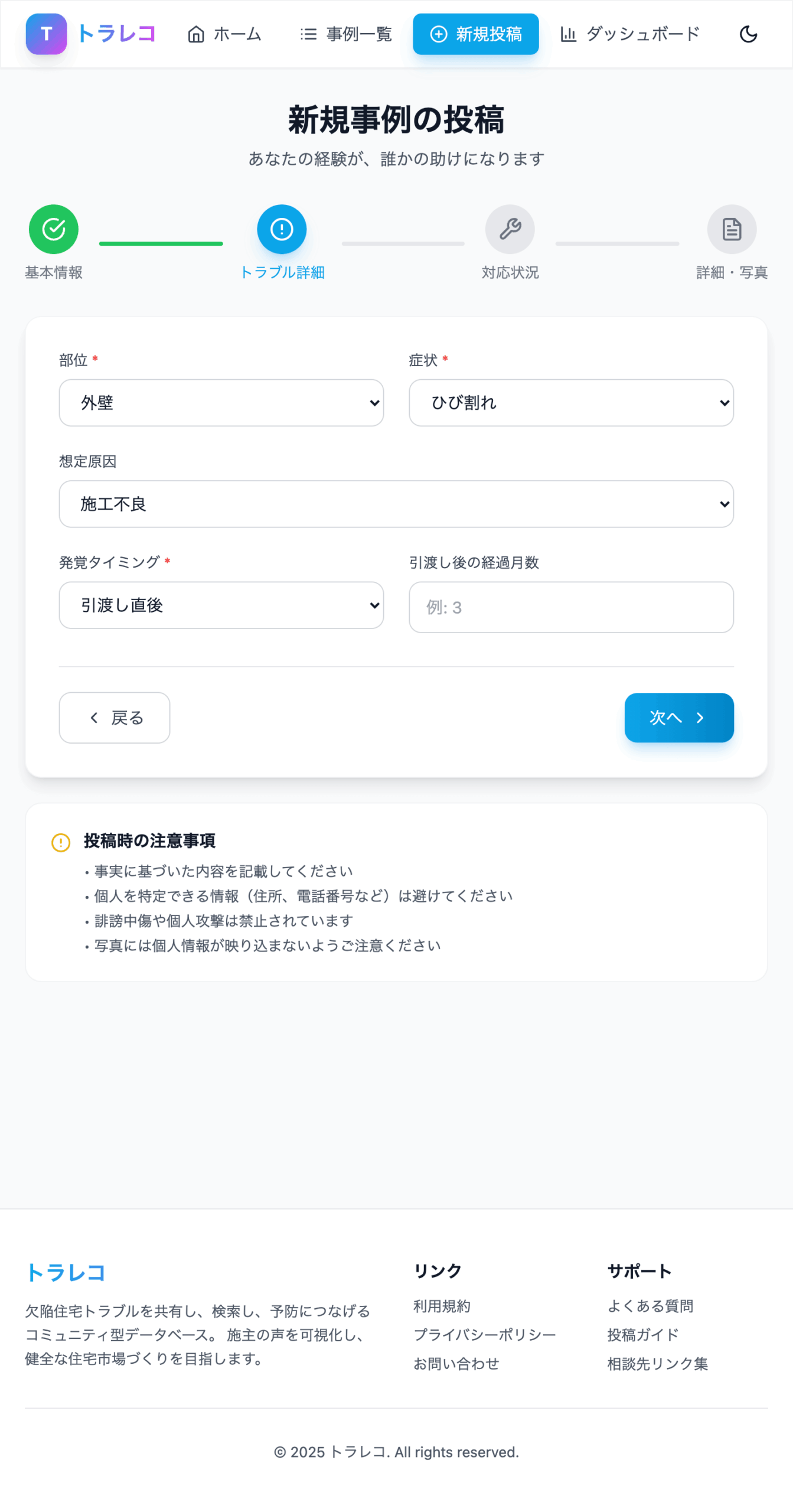Viewport: 793px width, 1512px height.
Task: Toggle dark mode with the moon icon
Action: (x=748, y=34)
